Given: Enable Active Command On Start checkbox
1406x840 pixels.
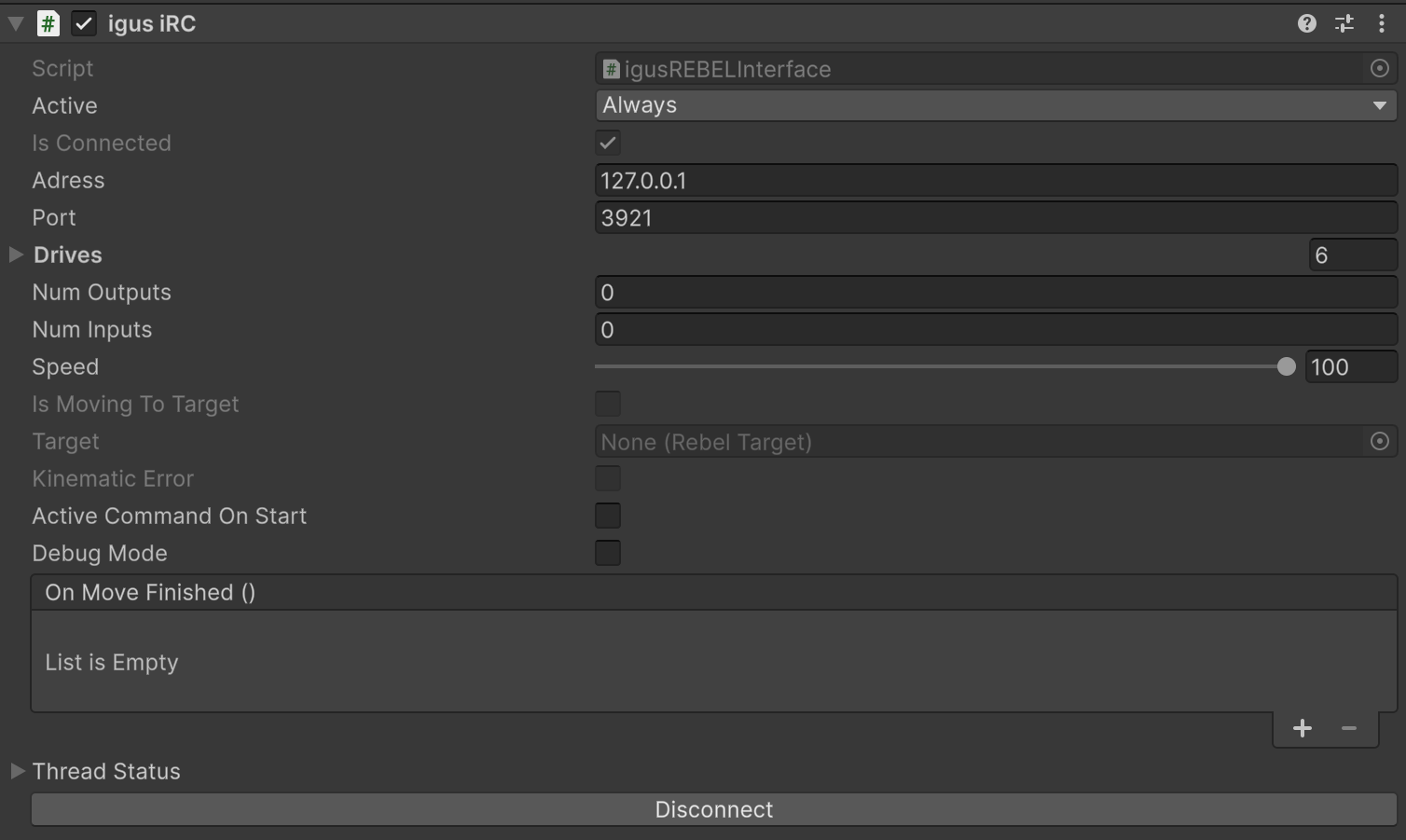Looking at the screenshot, I should click(607, 516).
